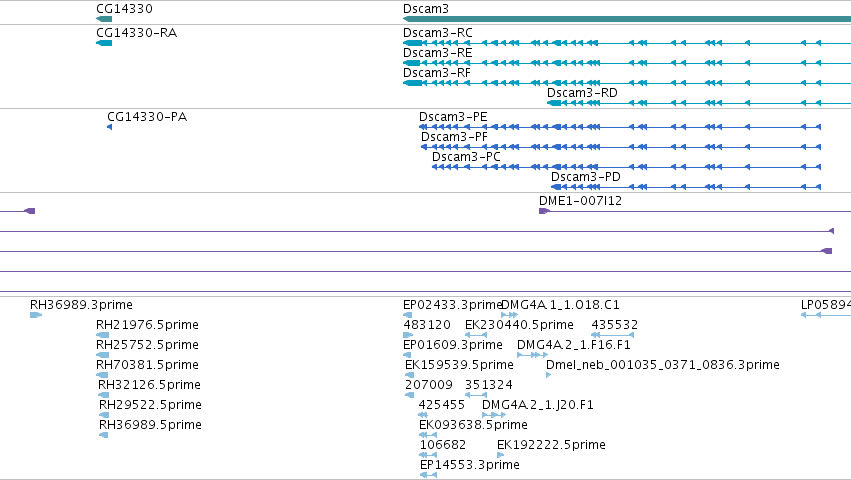Click the small CG14330-PA protein glyph

point(110,127)
